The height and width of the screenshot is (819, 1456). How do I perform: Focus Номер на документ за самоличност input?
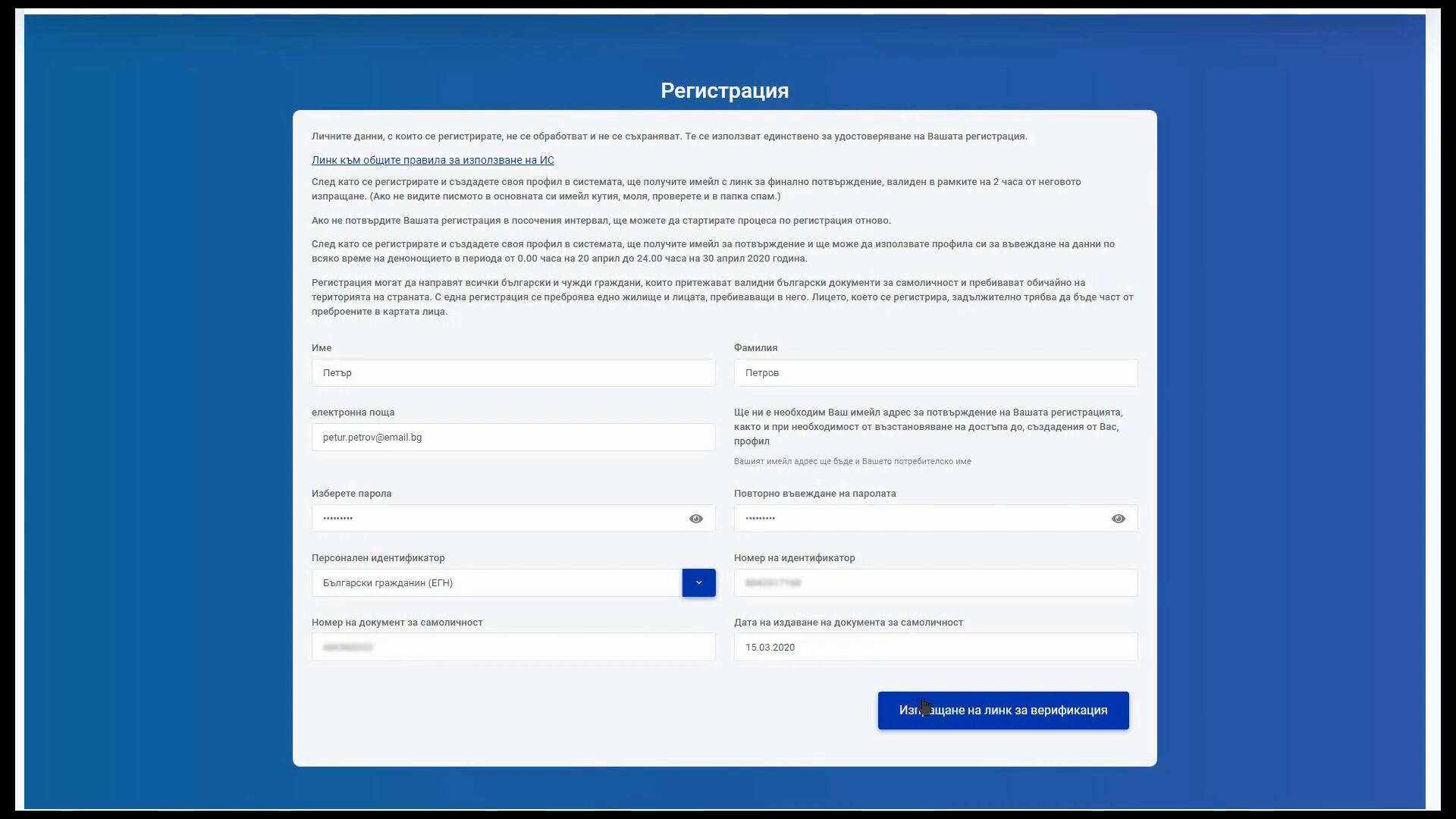tap(513, 647)
